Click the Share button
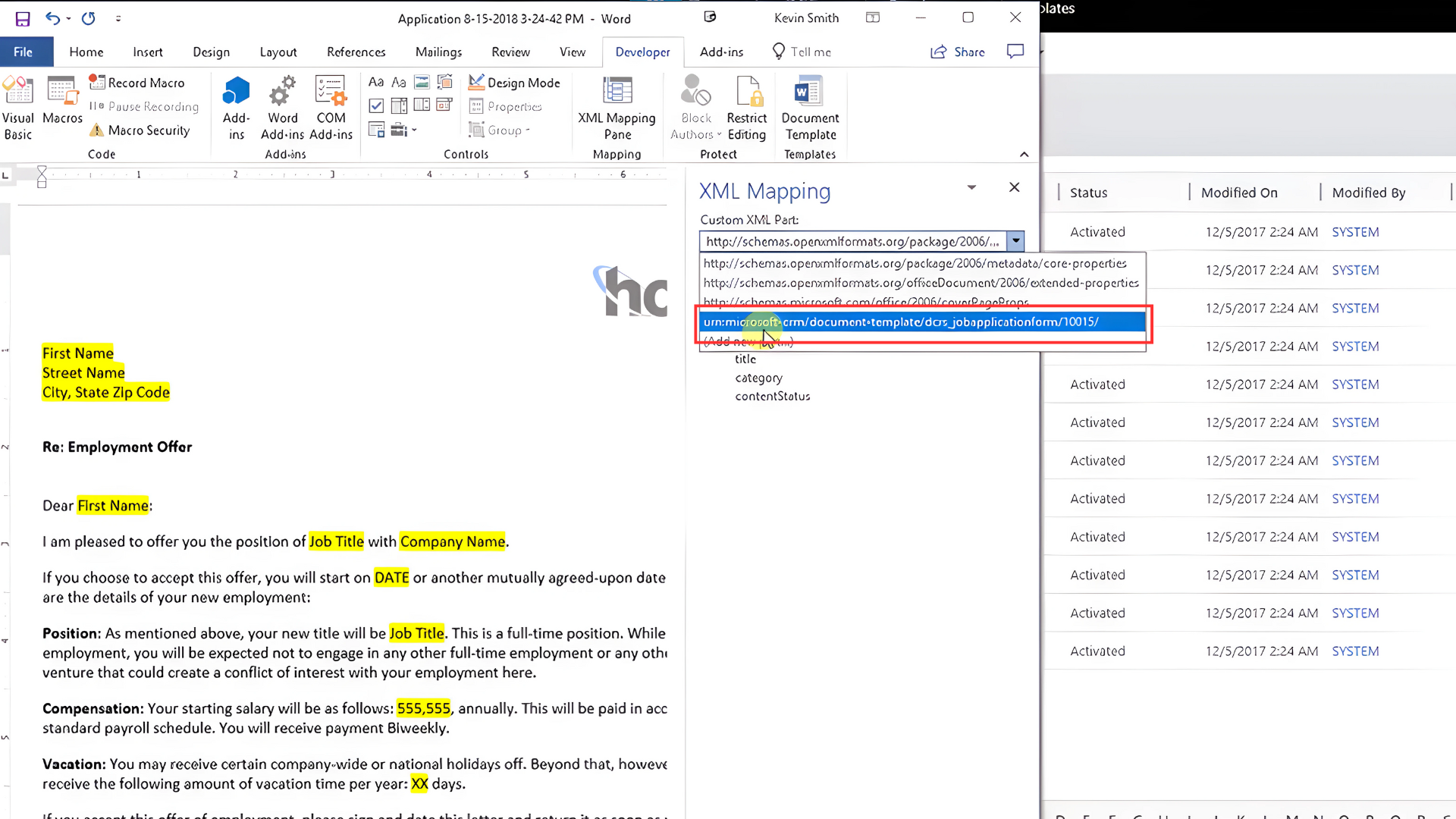The image size is (1456, 819). 958,52
